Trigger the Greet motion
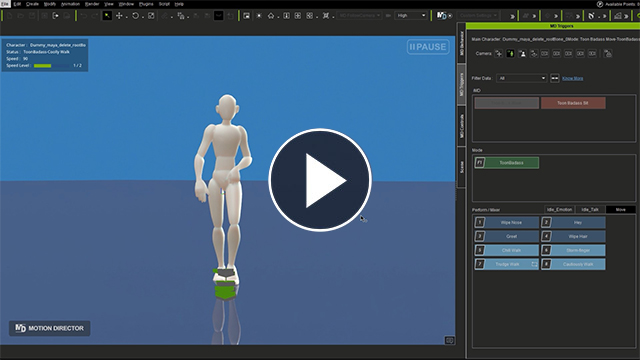640x360 pixels. point(507,236)
